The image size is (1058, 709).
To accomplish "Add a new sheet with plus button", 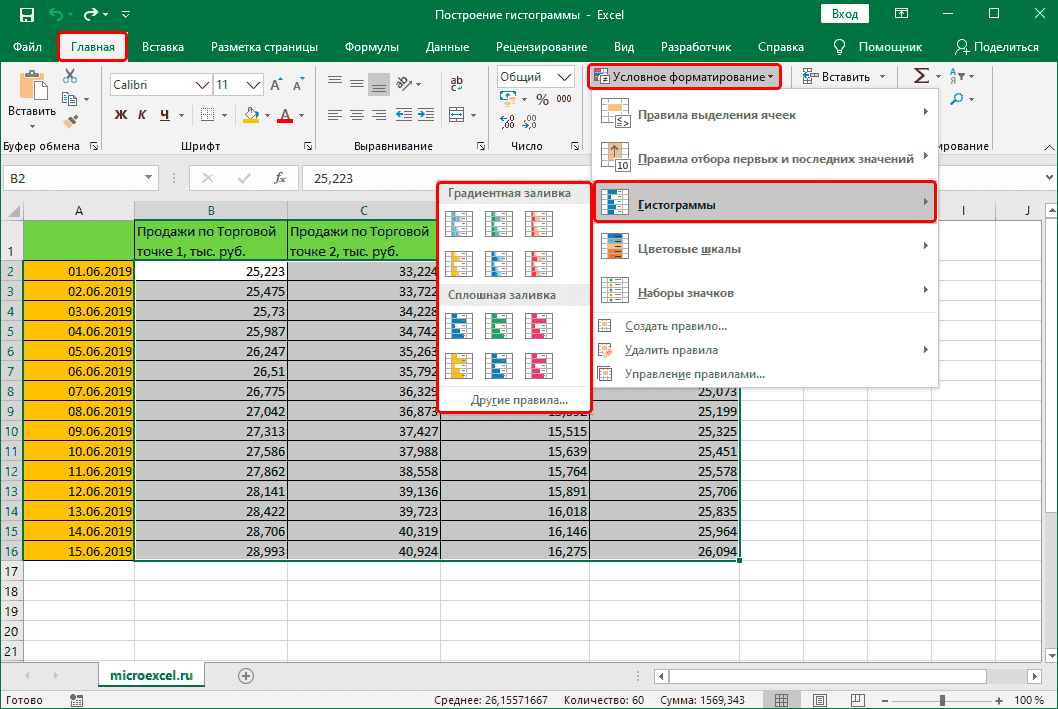I will pyautogui.click(x=246, y=676).
